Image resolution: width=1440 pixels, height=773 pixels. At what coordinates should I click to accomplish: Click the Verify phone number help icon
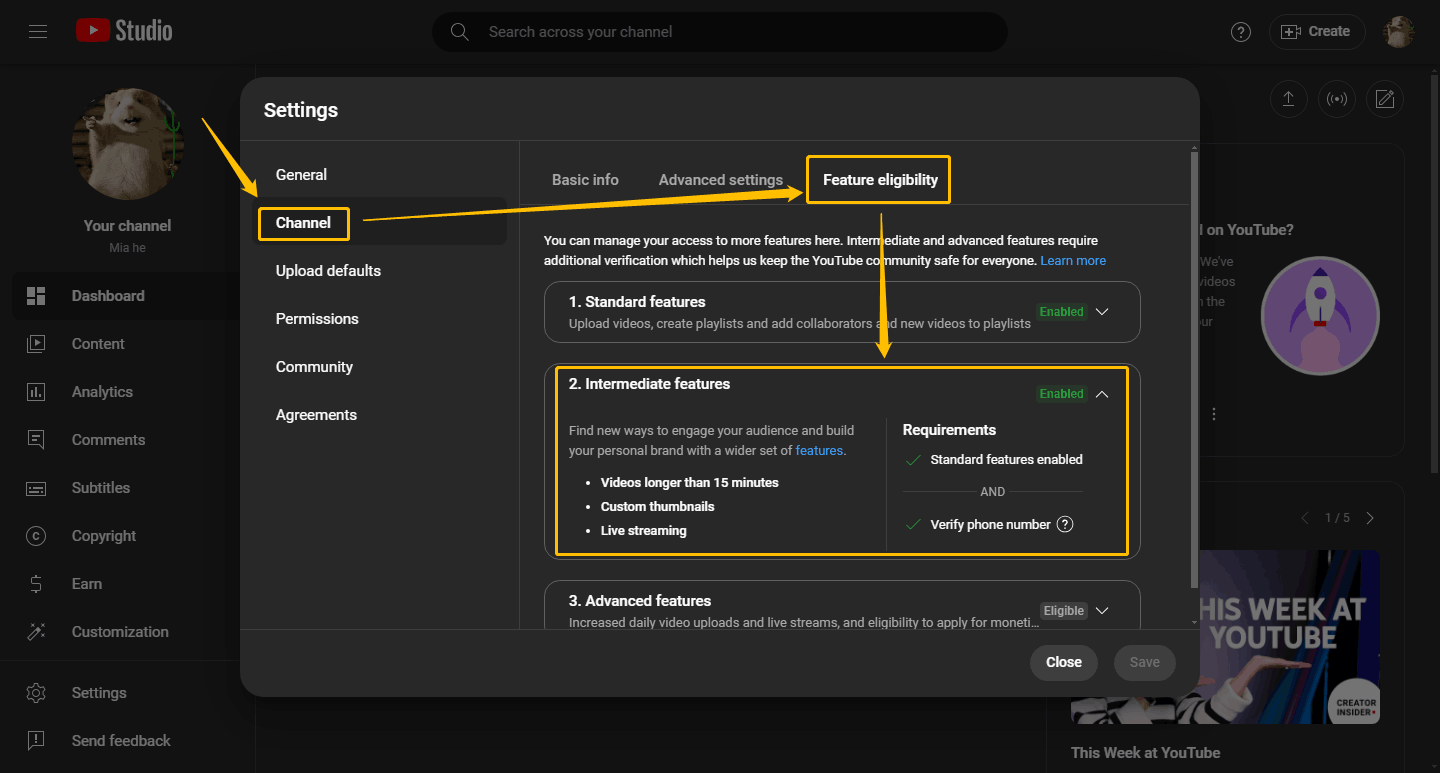[1065, 524]
